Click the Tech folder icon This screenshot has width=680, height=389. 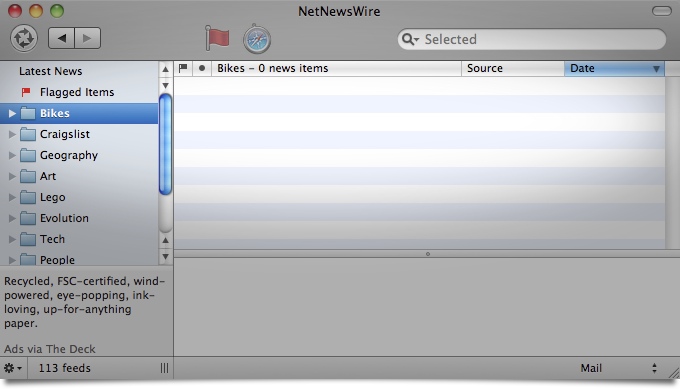(x=28, y=239)
